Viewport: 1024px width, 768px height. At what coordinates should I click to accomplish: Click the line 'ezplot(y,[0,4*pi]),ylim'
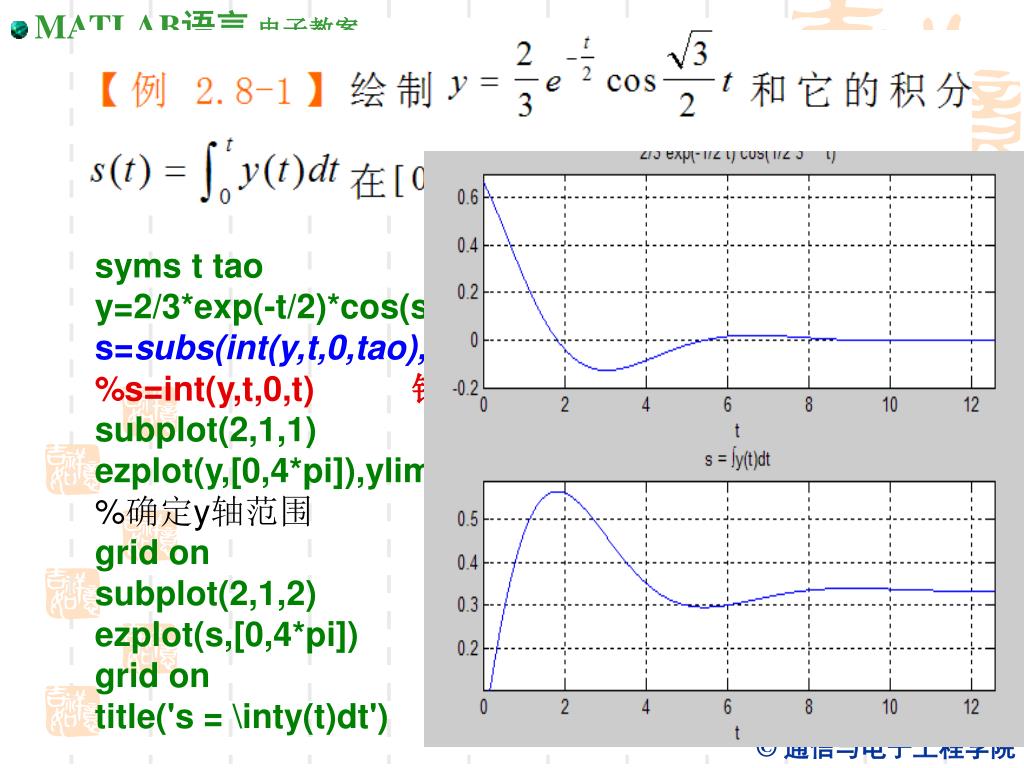[x=259, y=472]
